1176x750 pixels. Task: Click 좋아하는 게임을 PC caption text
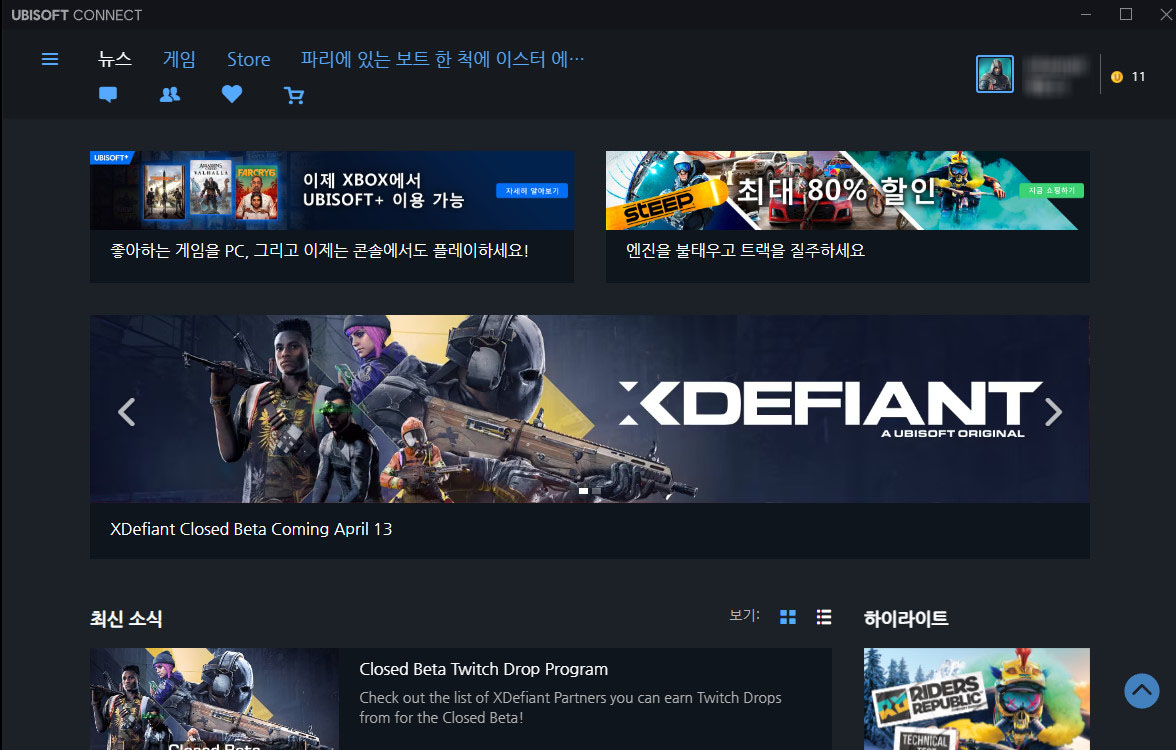(320, 250)
